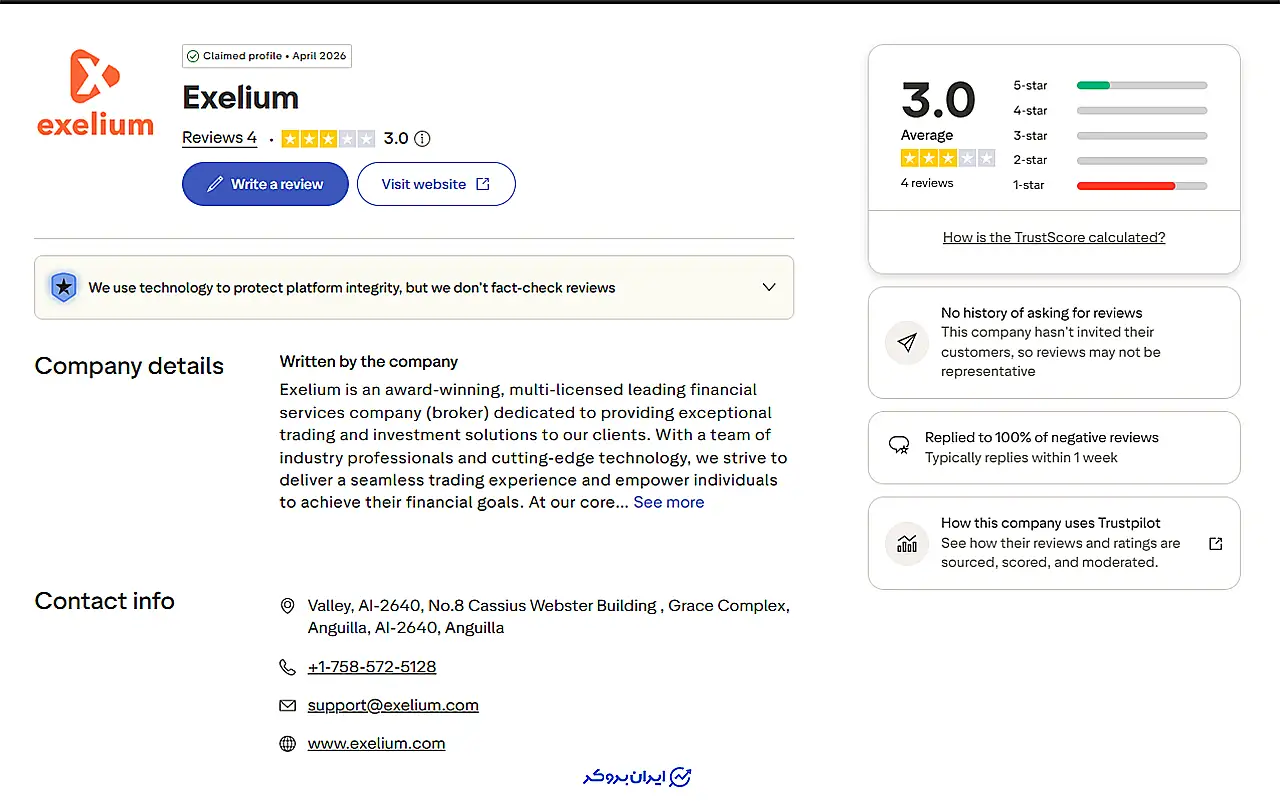
Task: Open the Reviews 4 link
Action: click(x=219, y=138)
